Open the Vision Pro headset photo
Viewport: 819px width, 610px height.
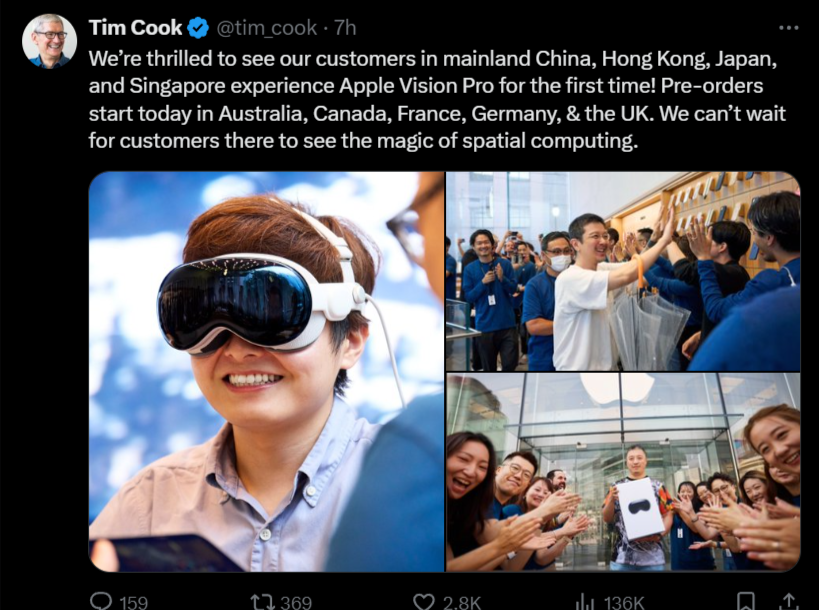coord(266,371)
